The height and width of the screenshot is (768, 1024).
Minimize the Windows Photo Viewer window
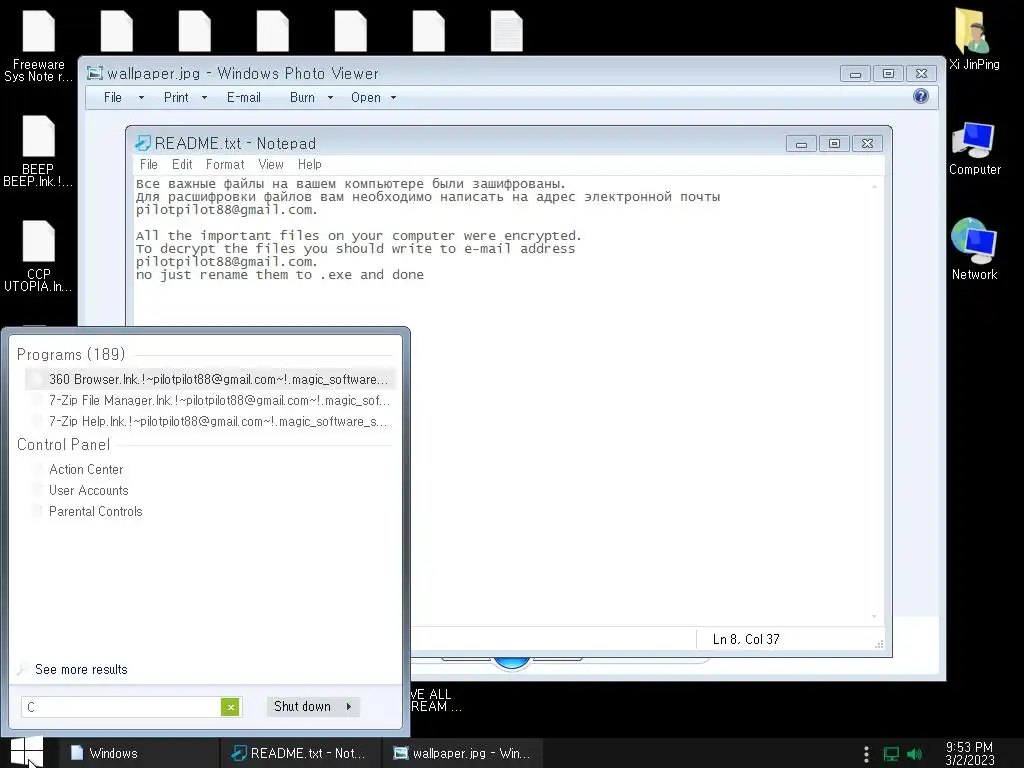(855, 74)
